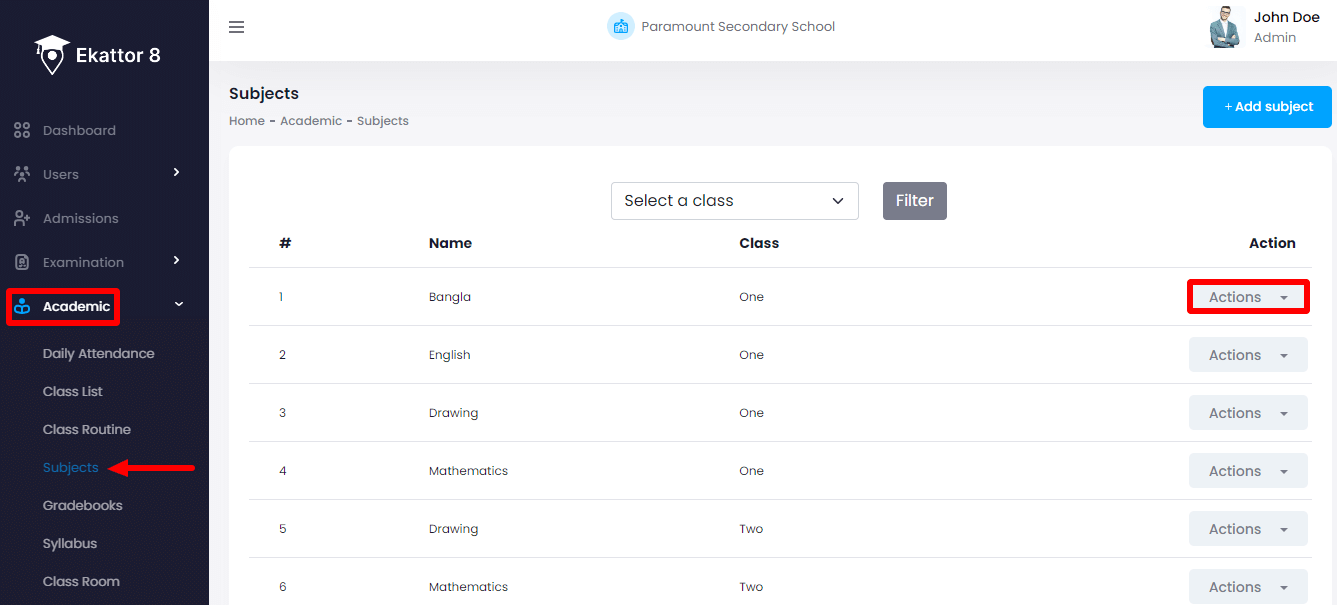Click the hamburger menu to collapse sidebar
1337x605 pixels.
coord(236,27)
